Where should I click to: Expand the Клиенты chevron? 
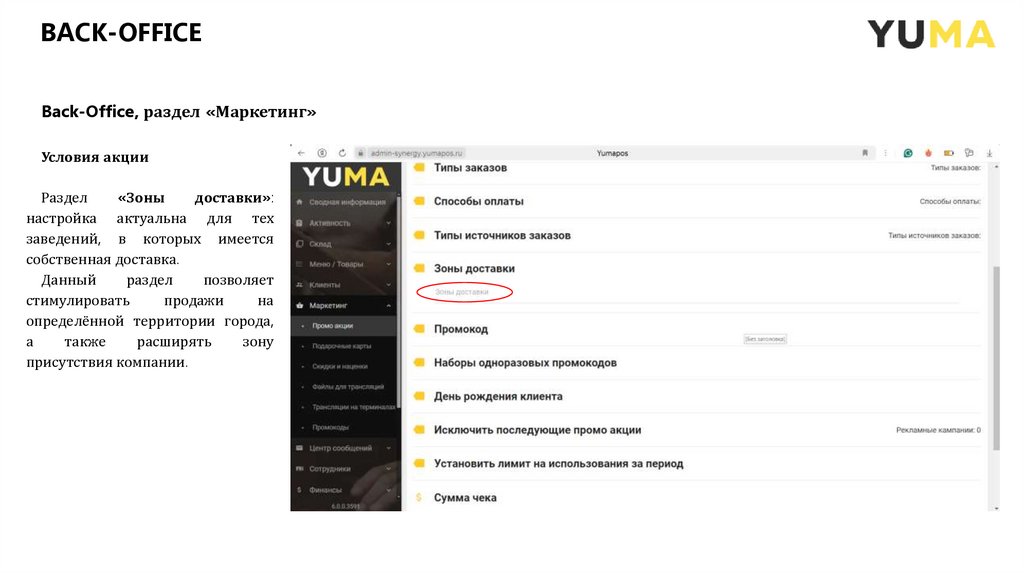(389, 285)
